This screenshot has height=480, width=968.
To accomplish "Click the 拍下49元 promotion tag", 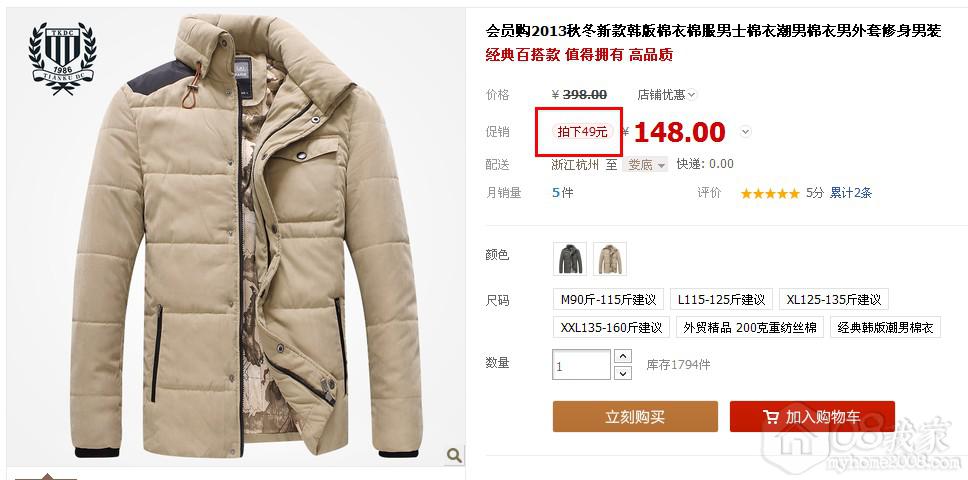I will (582, 131).
